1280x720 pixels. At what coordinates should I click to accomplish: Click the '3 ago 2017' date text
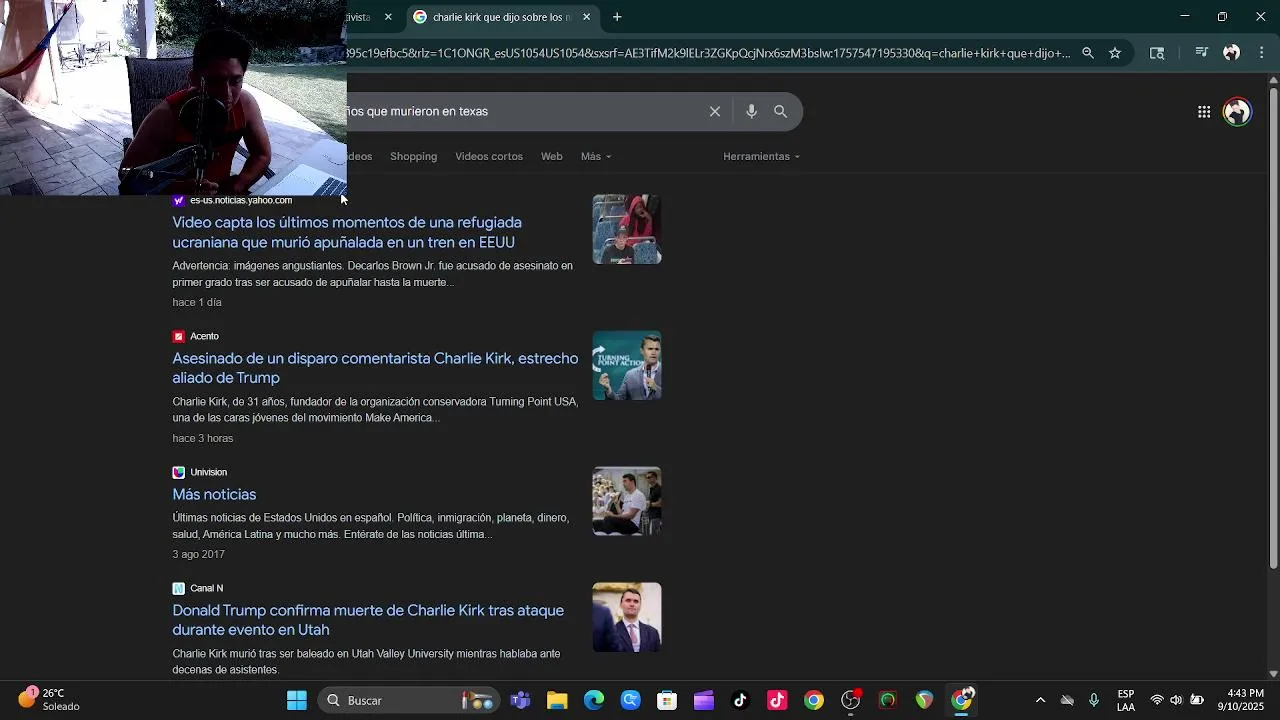coord(198,554)
